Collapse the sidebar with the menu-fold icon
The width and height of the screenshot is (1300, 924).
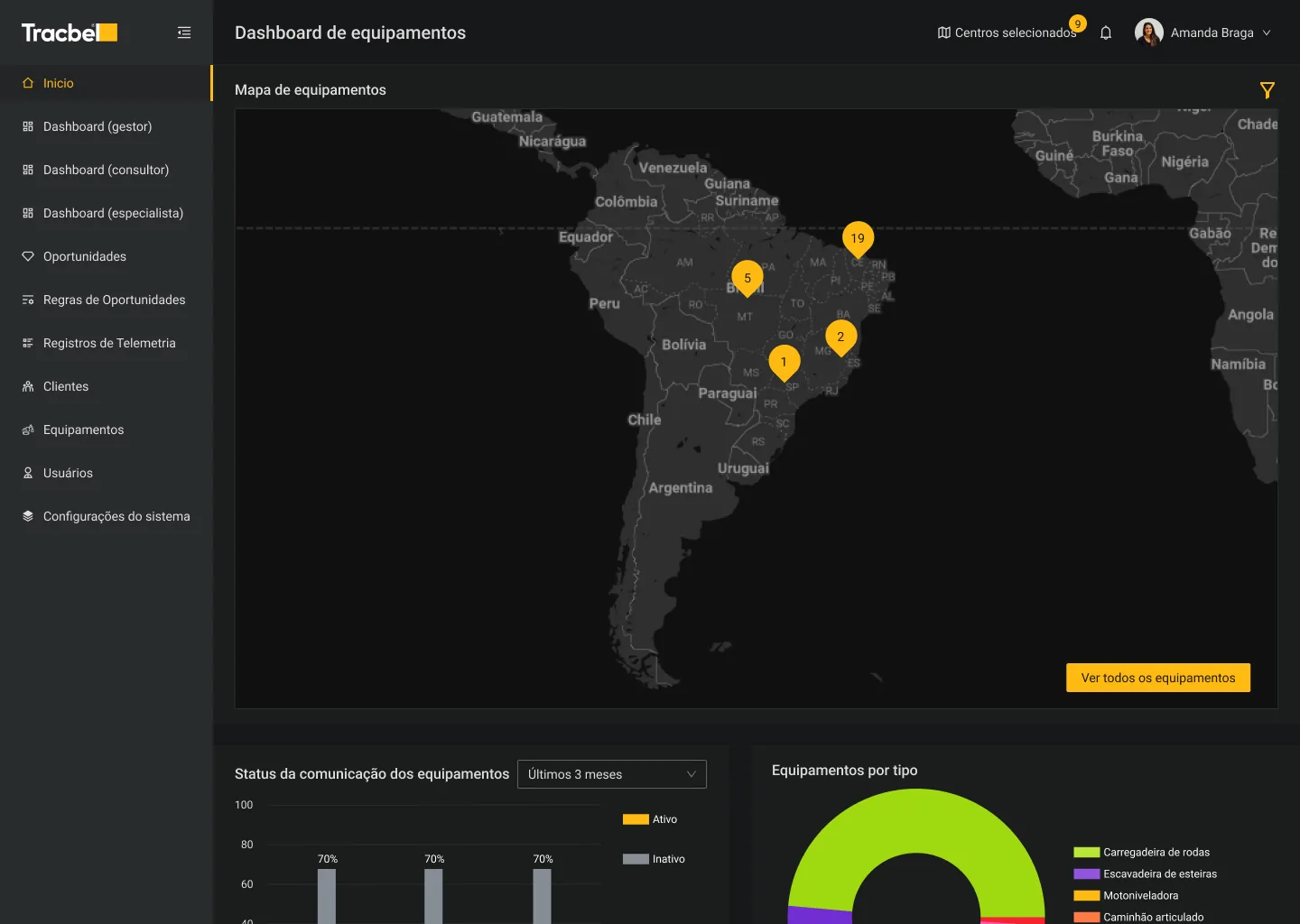point(184,32)
